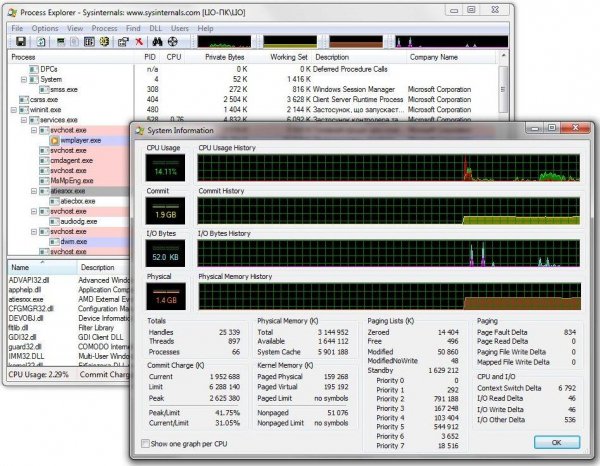Click the brown physical memory mini graph in toolbar

356,41
